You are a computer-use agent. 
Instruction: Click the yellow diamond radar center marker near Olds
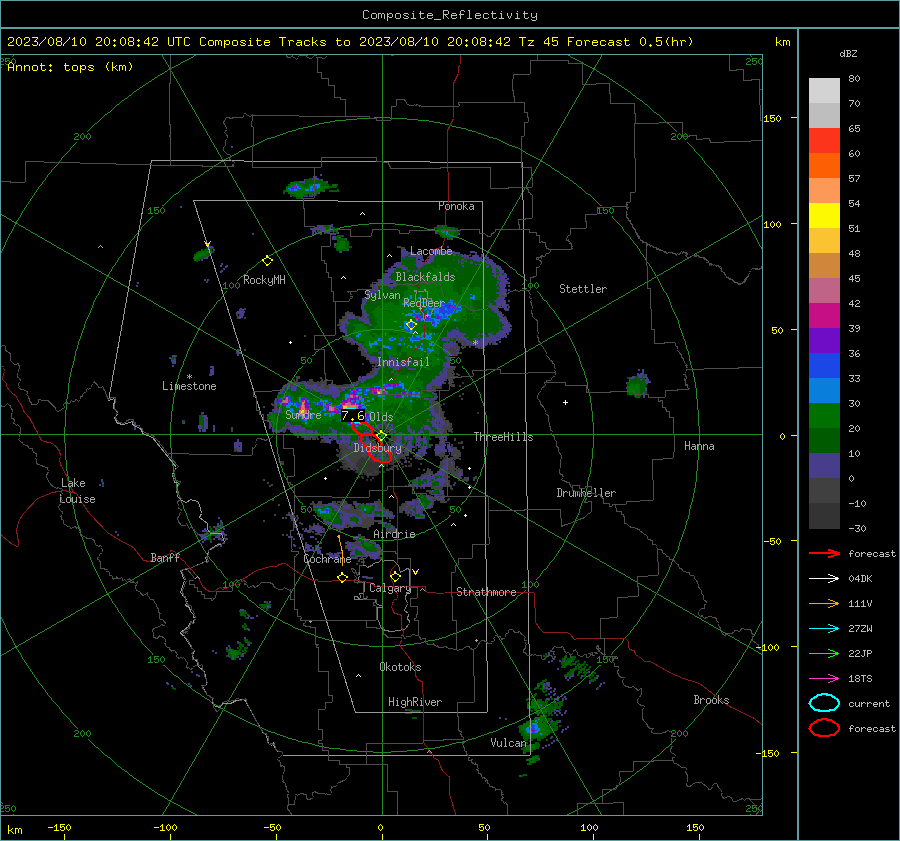382,436
